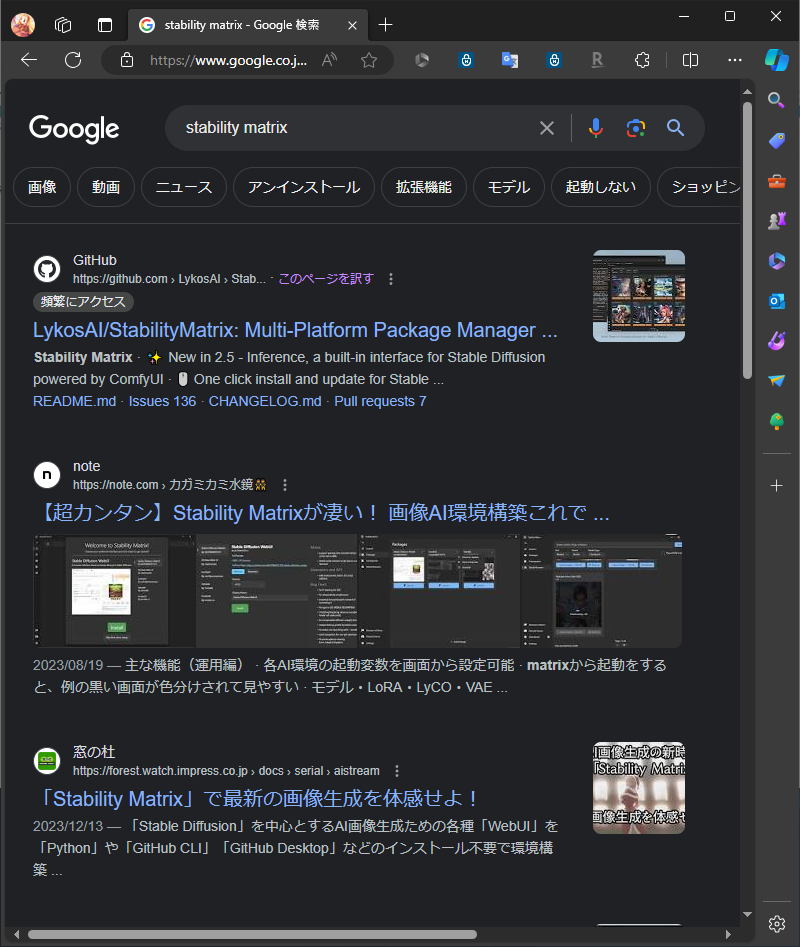Click the address bar URL
The height and width of the screenshot is (947, 800).
point(228,60)
